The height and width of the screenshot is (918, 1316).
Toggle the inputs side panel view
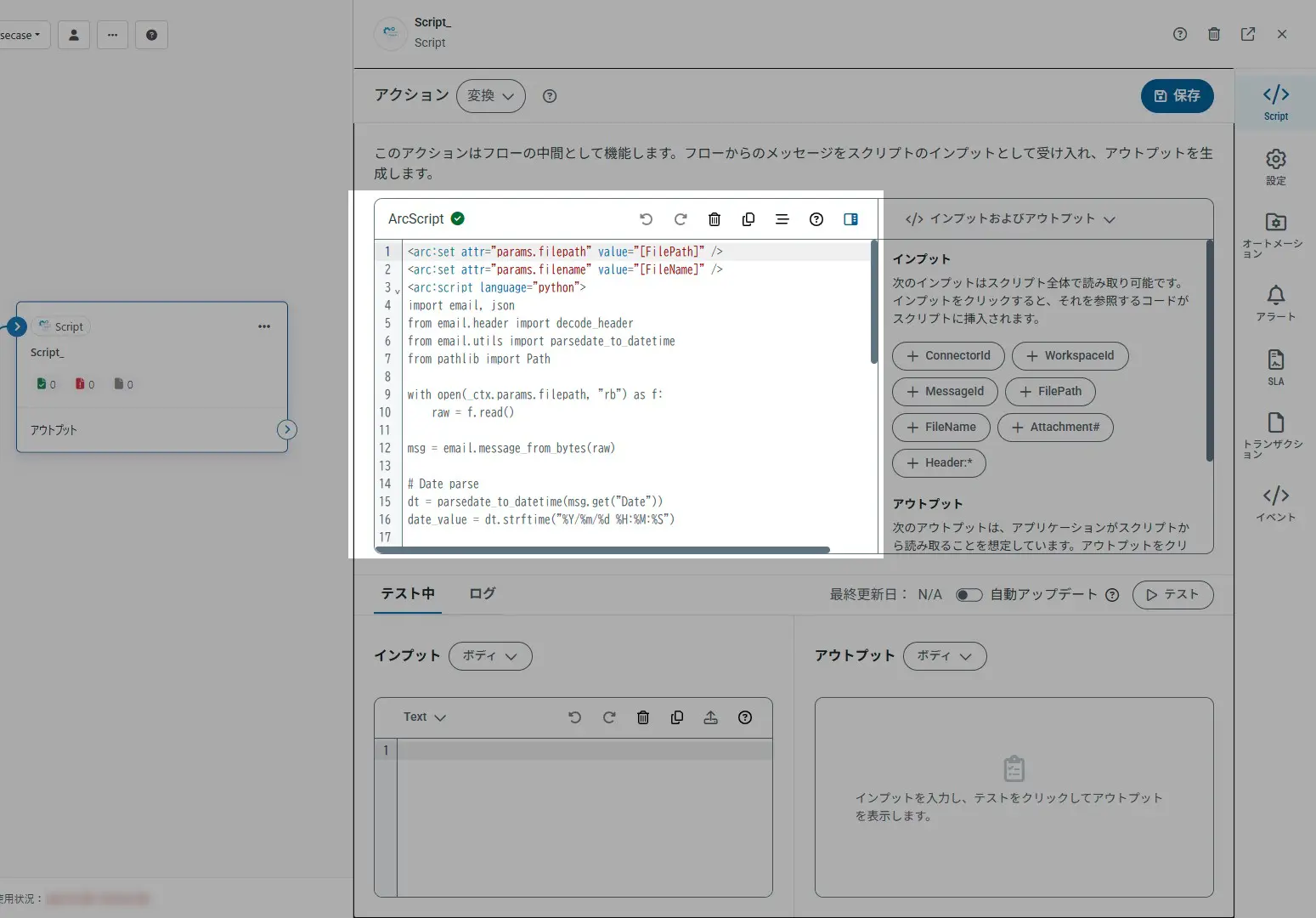[850, 218]
